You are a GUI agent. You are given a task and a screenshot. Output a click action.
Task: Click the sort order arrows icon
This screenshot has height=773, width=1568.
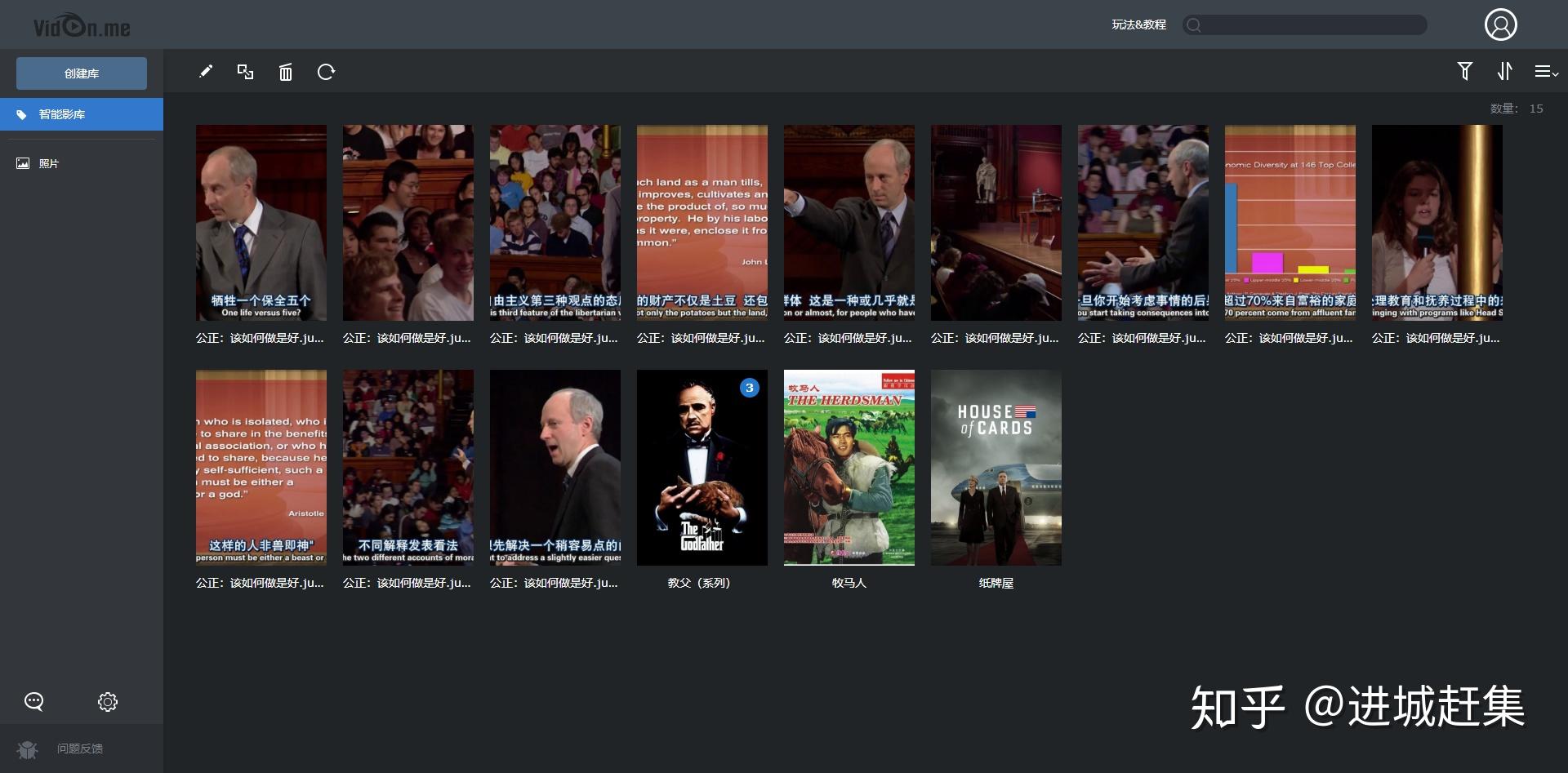[1504, 71]
